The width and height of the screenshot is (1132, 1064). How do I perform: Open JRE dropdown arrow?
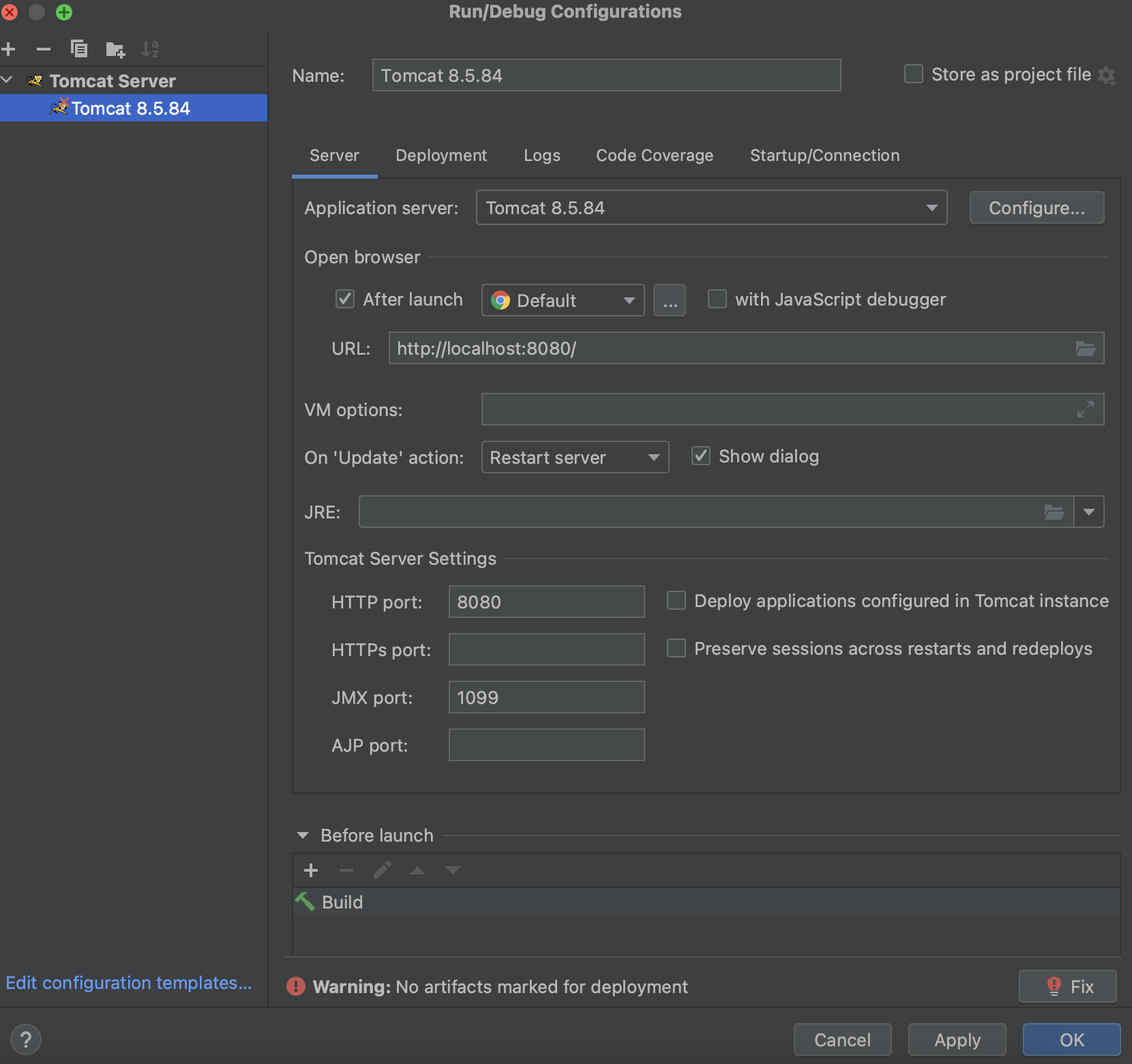click(x=1089, y=512)
